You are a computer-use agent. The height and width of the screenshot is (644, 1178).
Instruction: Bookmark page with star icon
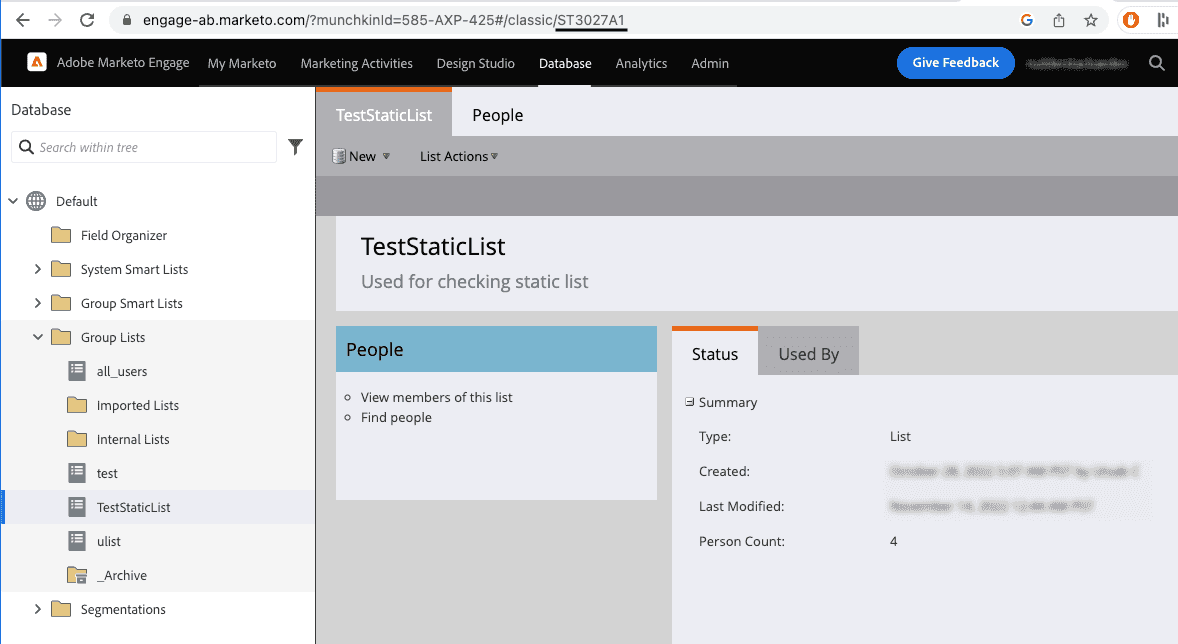tap(1091, 20)
